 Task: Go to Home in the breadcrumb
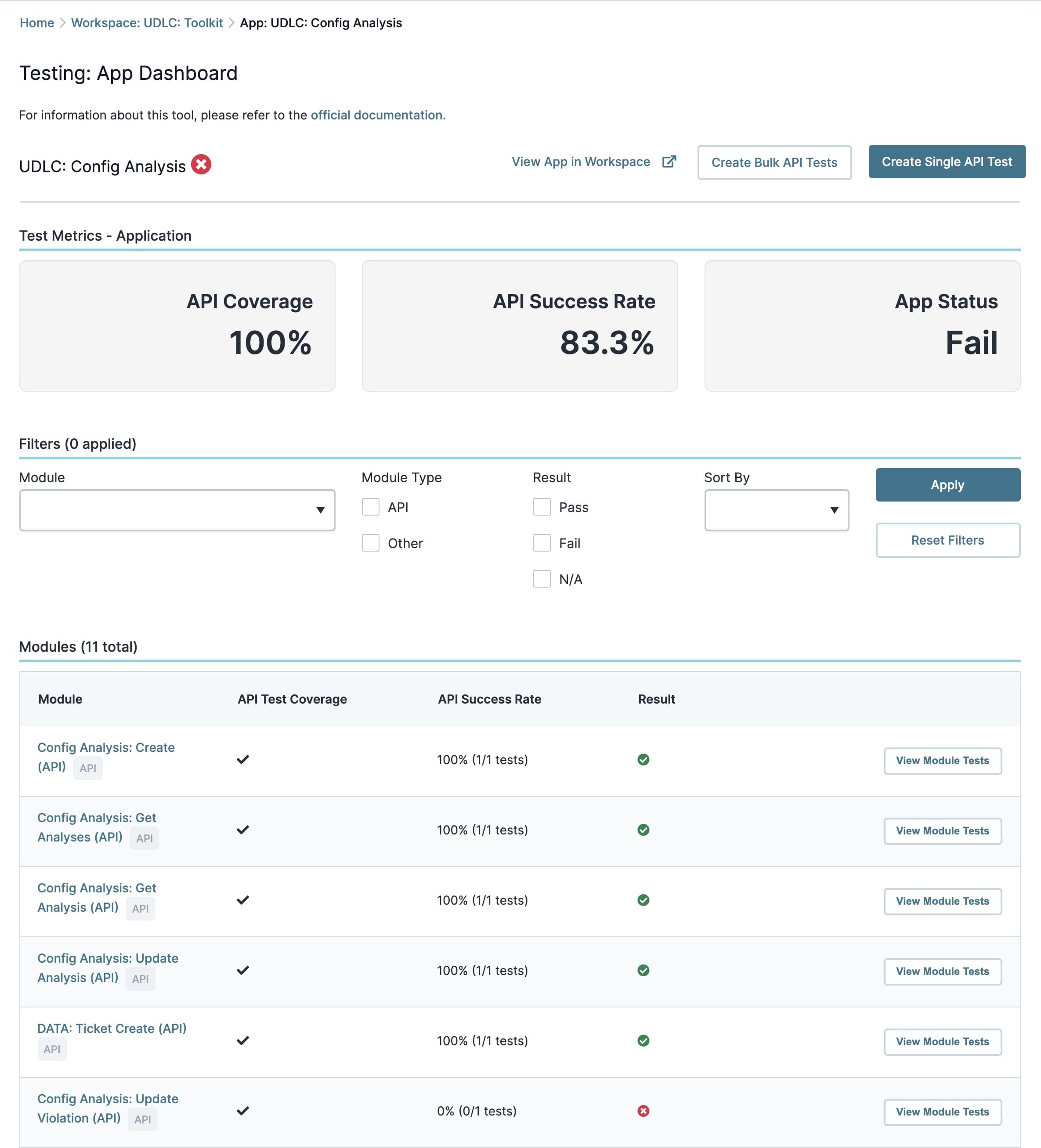(37, 23)
